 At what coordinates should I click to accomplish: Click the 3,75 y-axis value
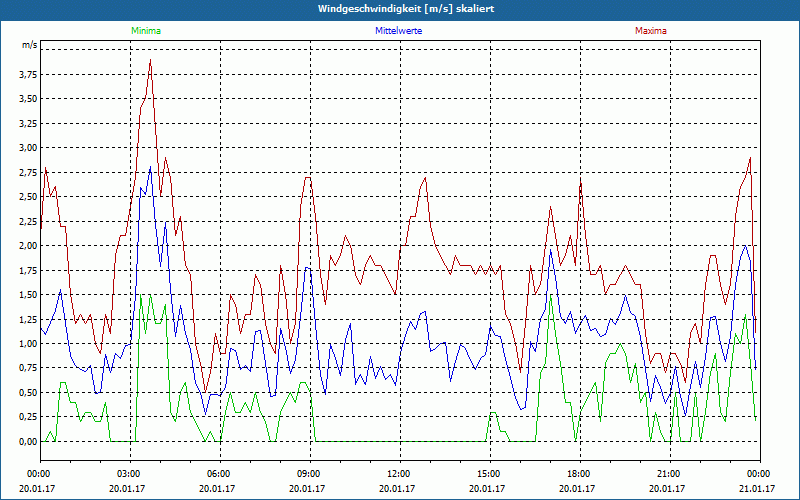pos(28,74)
